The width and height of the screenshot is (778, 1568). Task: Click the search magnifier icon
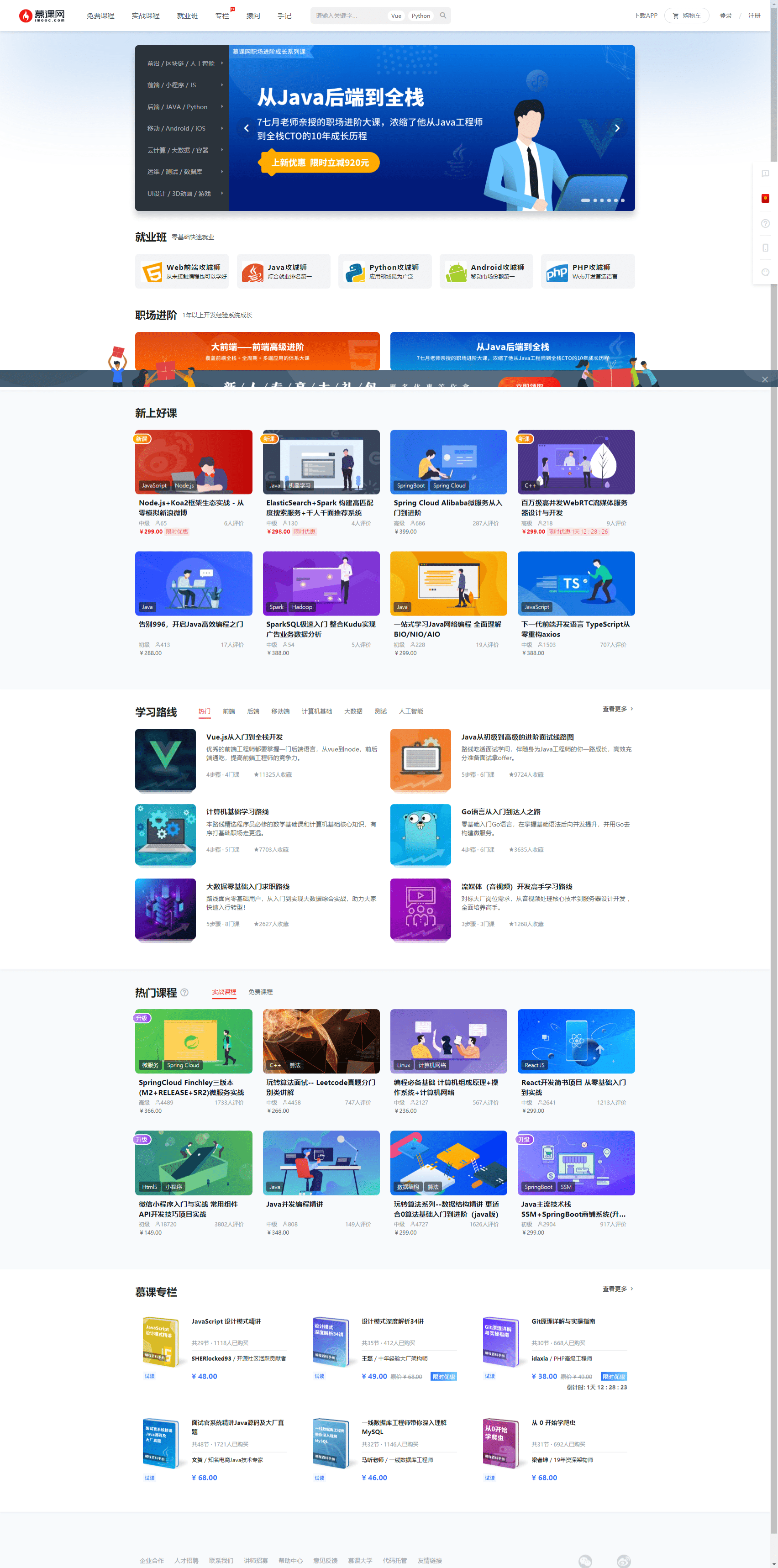click(442, 16)
